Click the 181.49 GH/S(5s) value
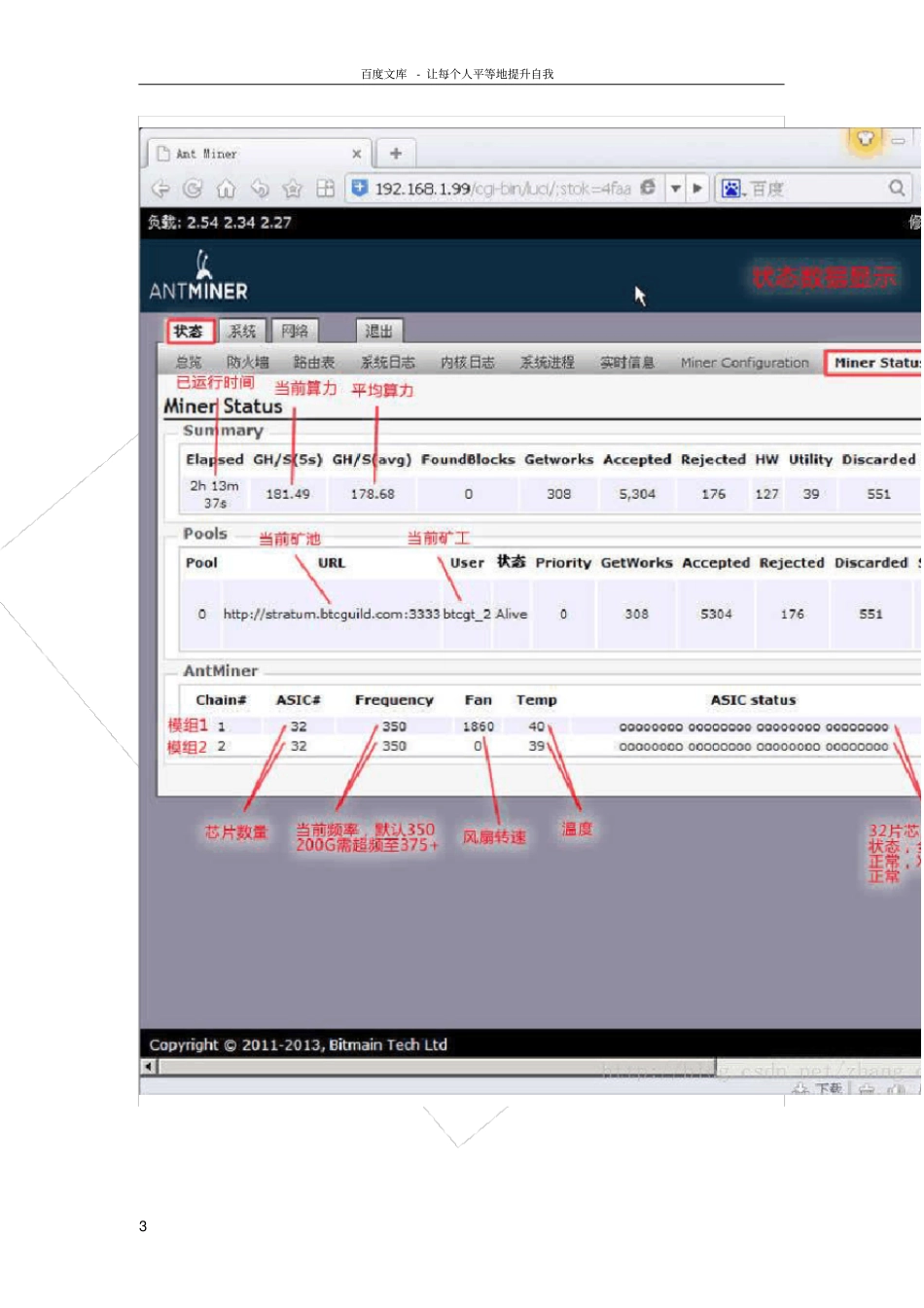The width and height of the screenshot is (924, 1308). pyautogui.click(x=288, y=494)
